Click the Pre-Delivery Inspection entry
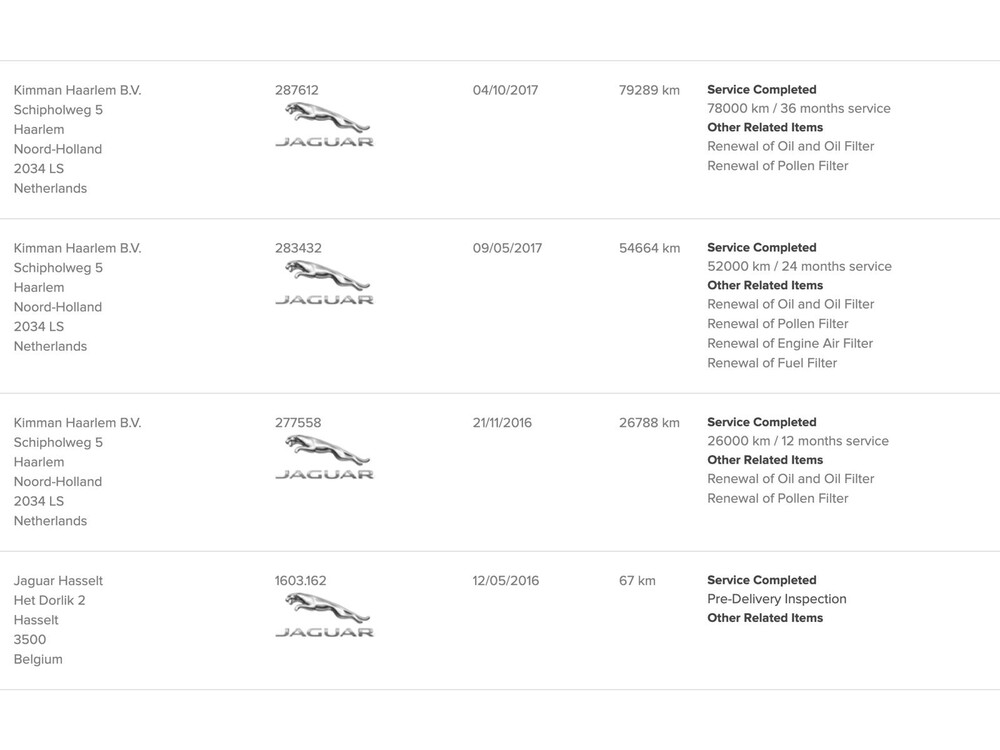The image size is (1000, 750). (x=777, y=599)
